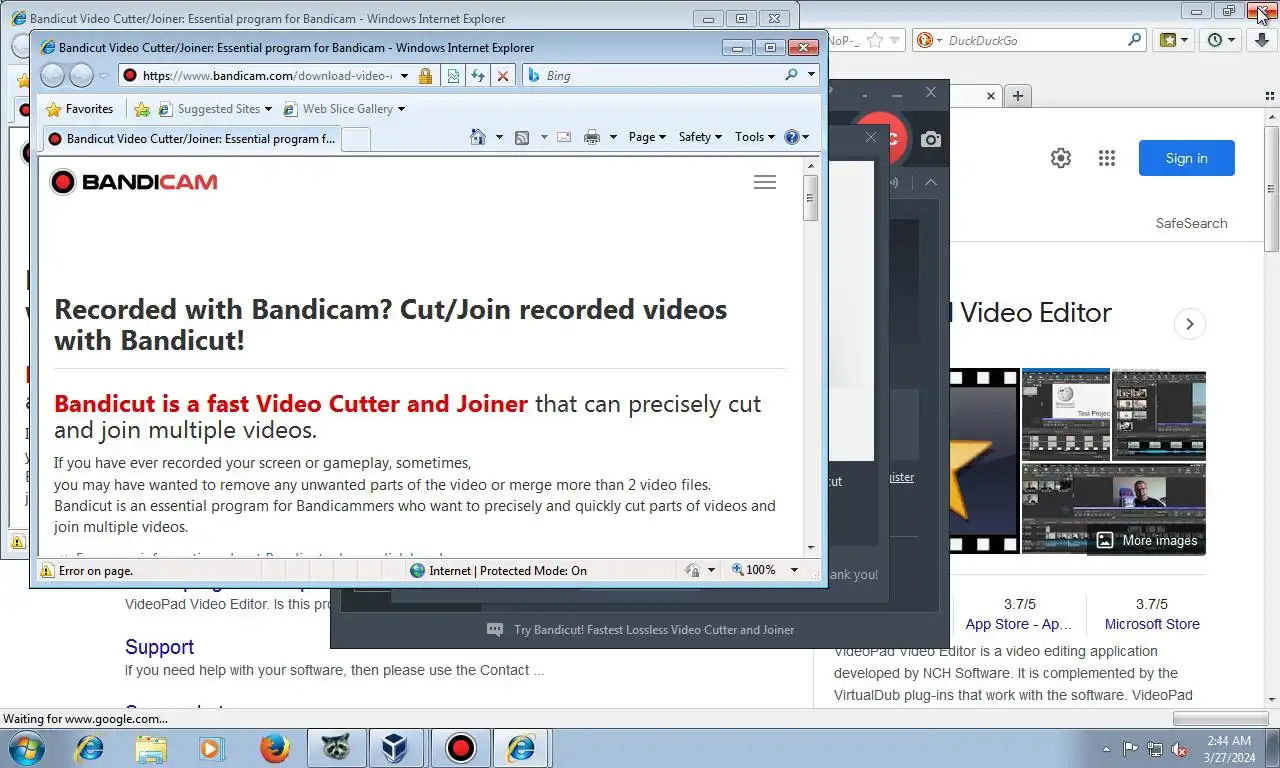The height and width of the screenshot is (768, 1280).
Task: Select the Bandicut Video Cutter/Joiner IE tab
Action: point(192,139)
